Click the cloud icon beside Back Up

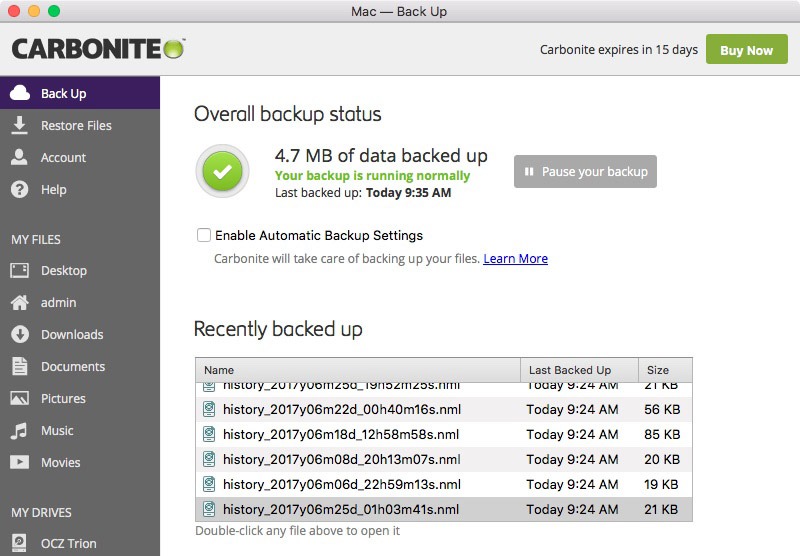[20, 93]
